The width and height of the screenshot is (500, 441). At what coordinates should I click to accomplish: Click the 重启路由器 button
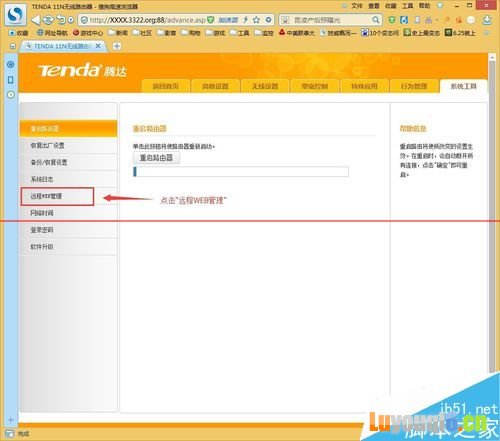click(156, 158)
